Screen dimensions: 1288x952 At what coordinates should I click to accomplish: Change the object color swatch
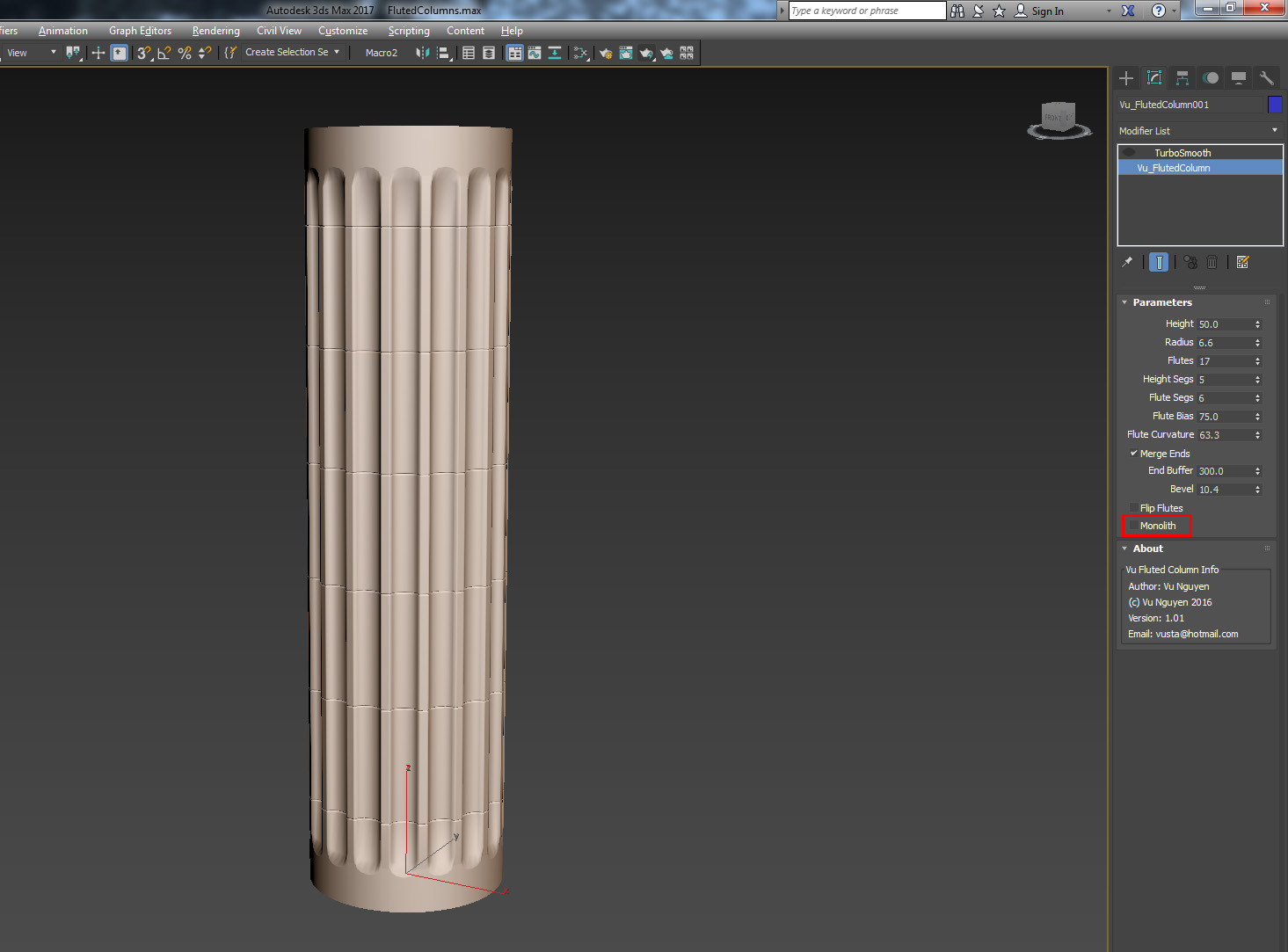1275,104
